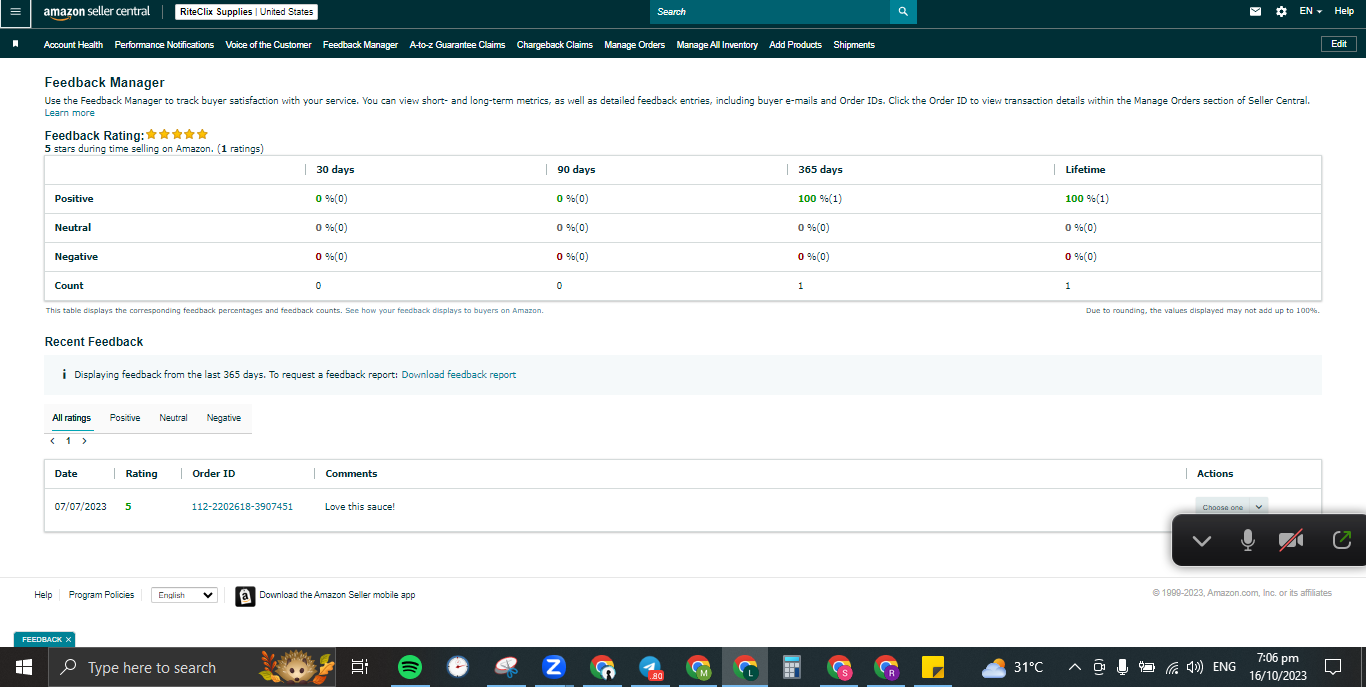Click the Edit button in navigation bar
Image resolution: width=1366 pixels, height=687 pixels.
tap(1339, 44)
